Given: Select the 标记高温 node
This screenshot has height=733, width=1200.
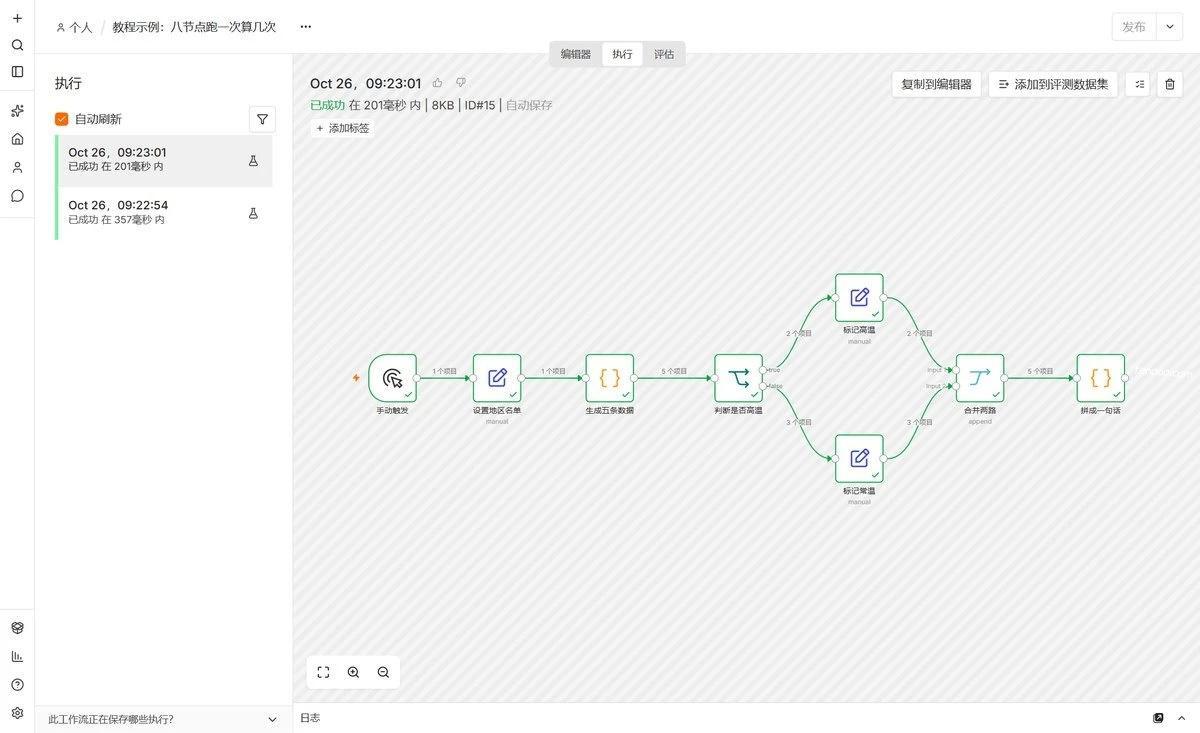Looking at the screenshot, I should [x=859, y=298].
